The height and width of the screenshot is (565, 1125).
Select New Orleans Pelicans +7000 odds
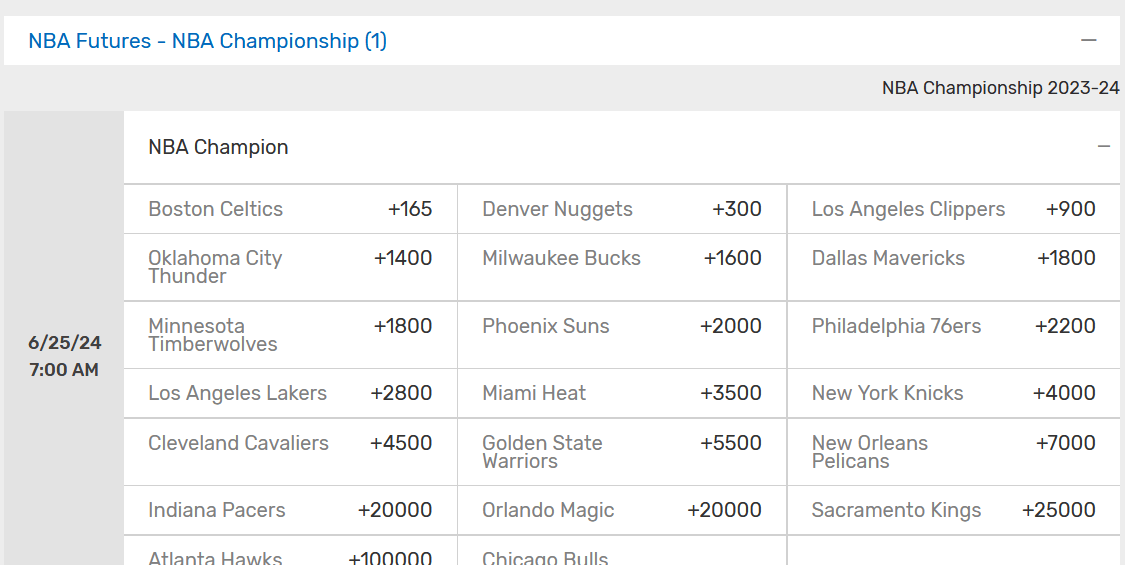(953, 452)
